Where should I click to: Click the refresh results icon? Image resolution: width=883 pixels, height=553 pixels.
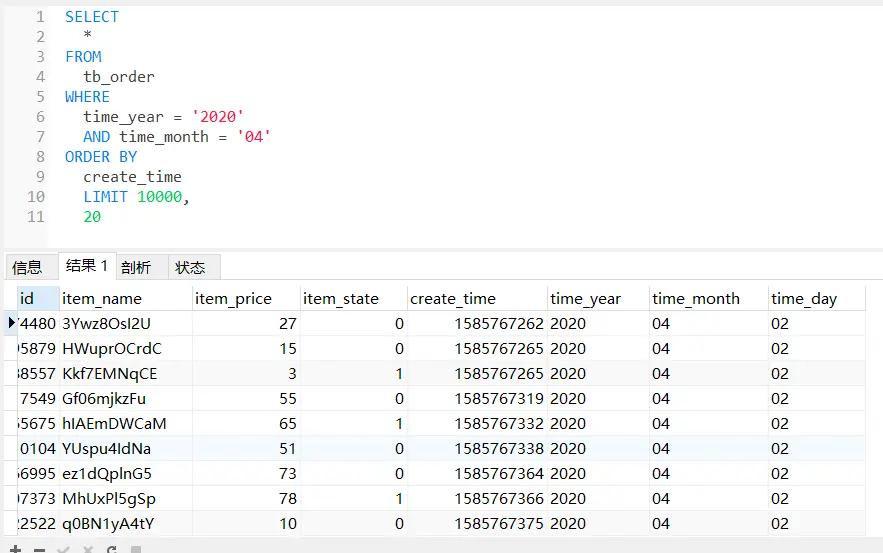pyautogui.click(x=112, y=550)
